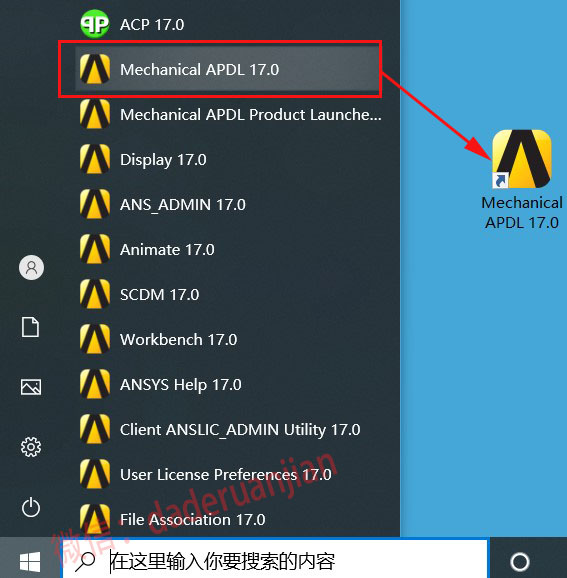Open SCDM 17.0 icon

point(95,294)
